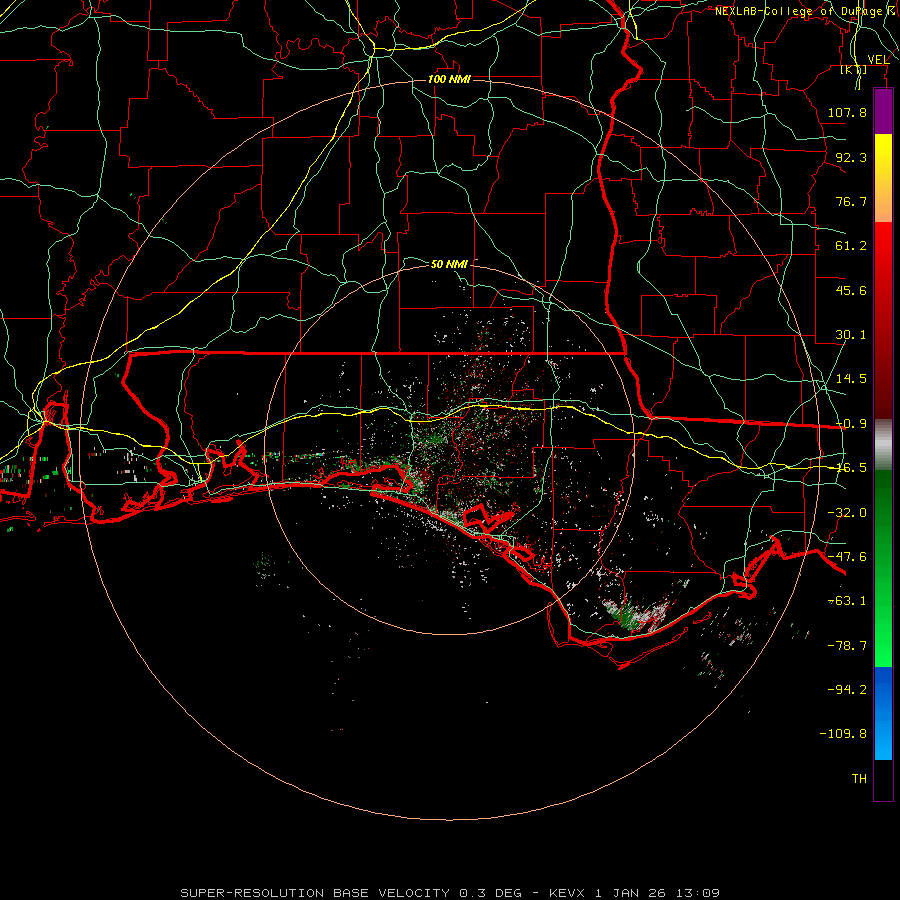Click the -109.8 velocity scale label
This screenshot has width=900, height=900.
(x=843, y=734)
